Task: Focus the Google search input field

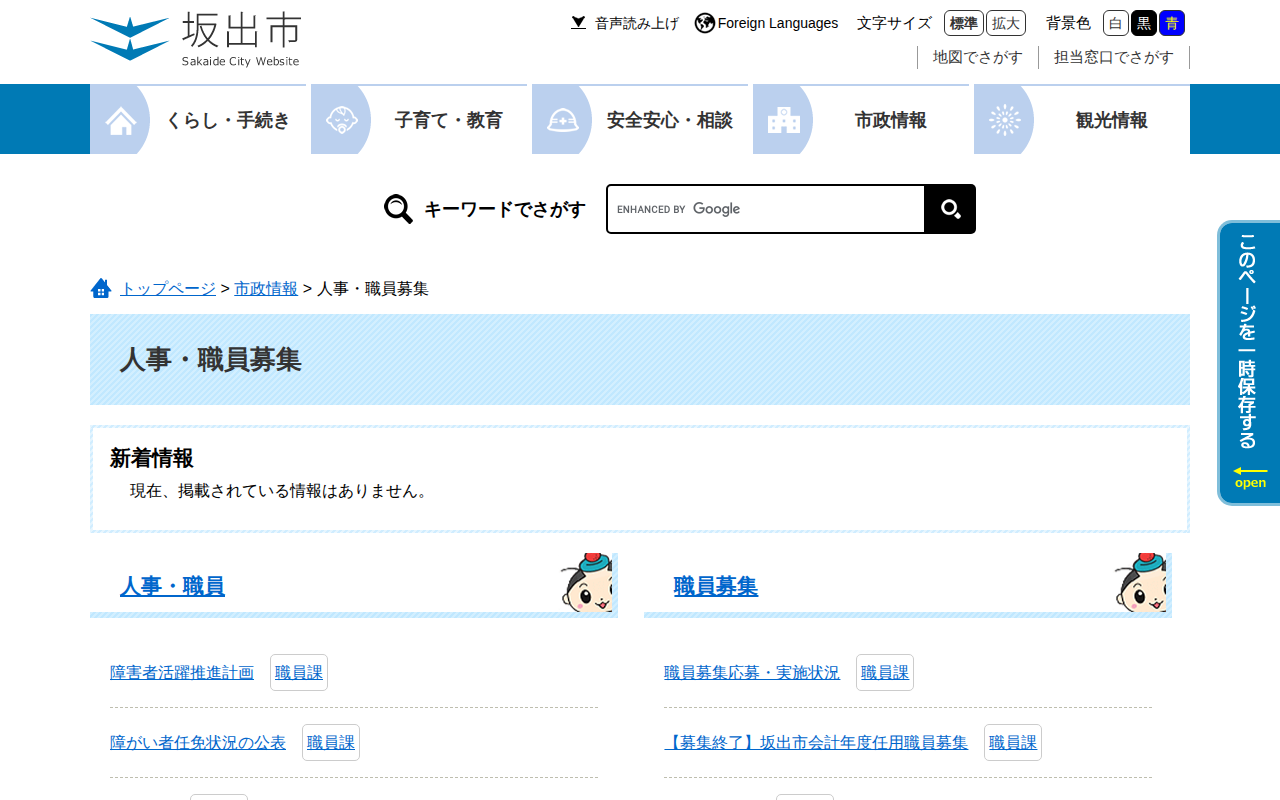Action: (766, 209)
